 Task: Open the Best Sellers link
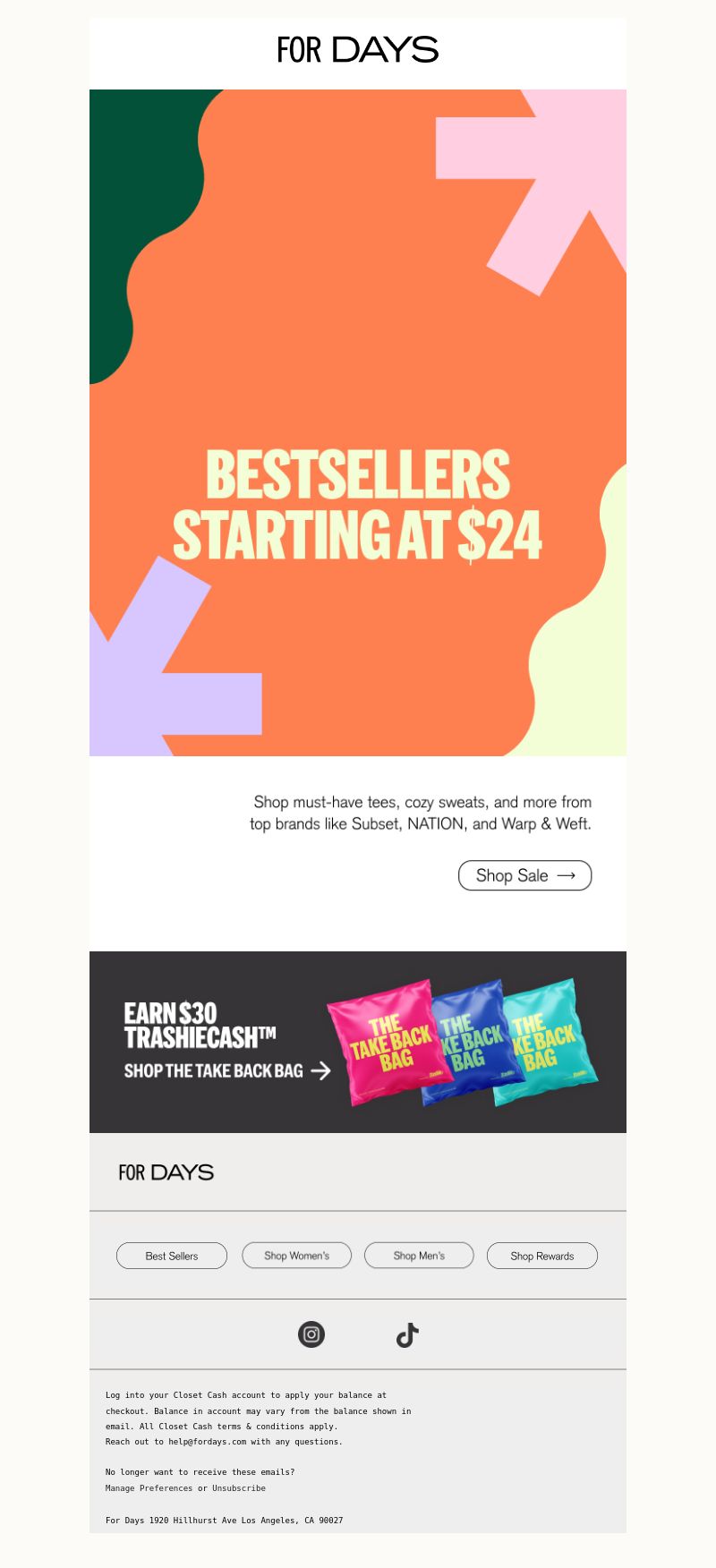point(172,1256)
